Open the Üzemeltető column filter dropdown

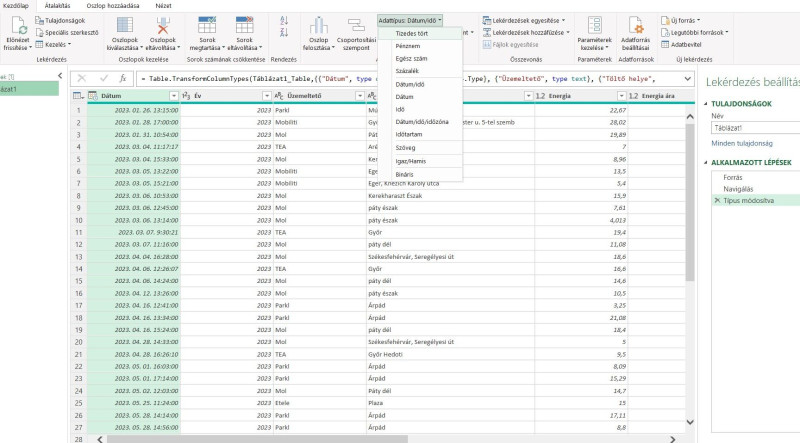click(360, 96)
